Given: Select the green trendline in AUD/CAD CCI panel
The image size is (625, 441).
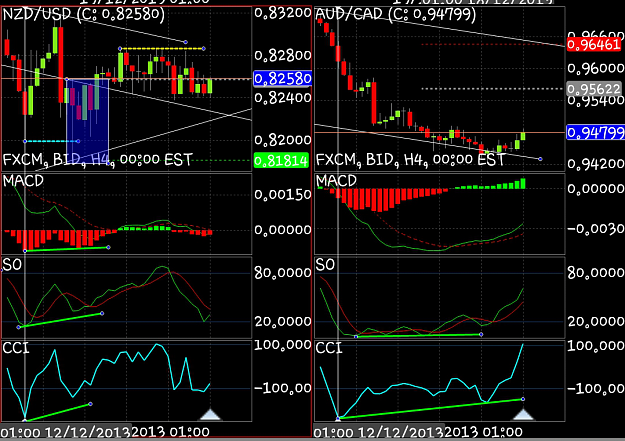Looking at the screenshot, I should (430, 408).
